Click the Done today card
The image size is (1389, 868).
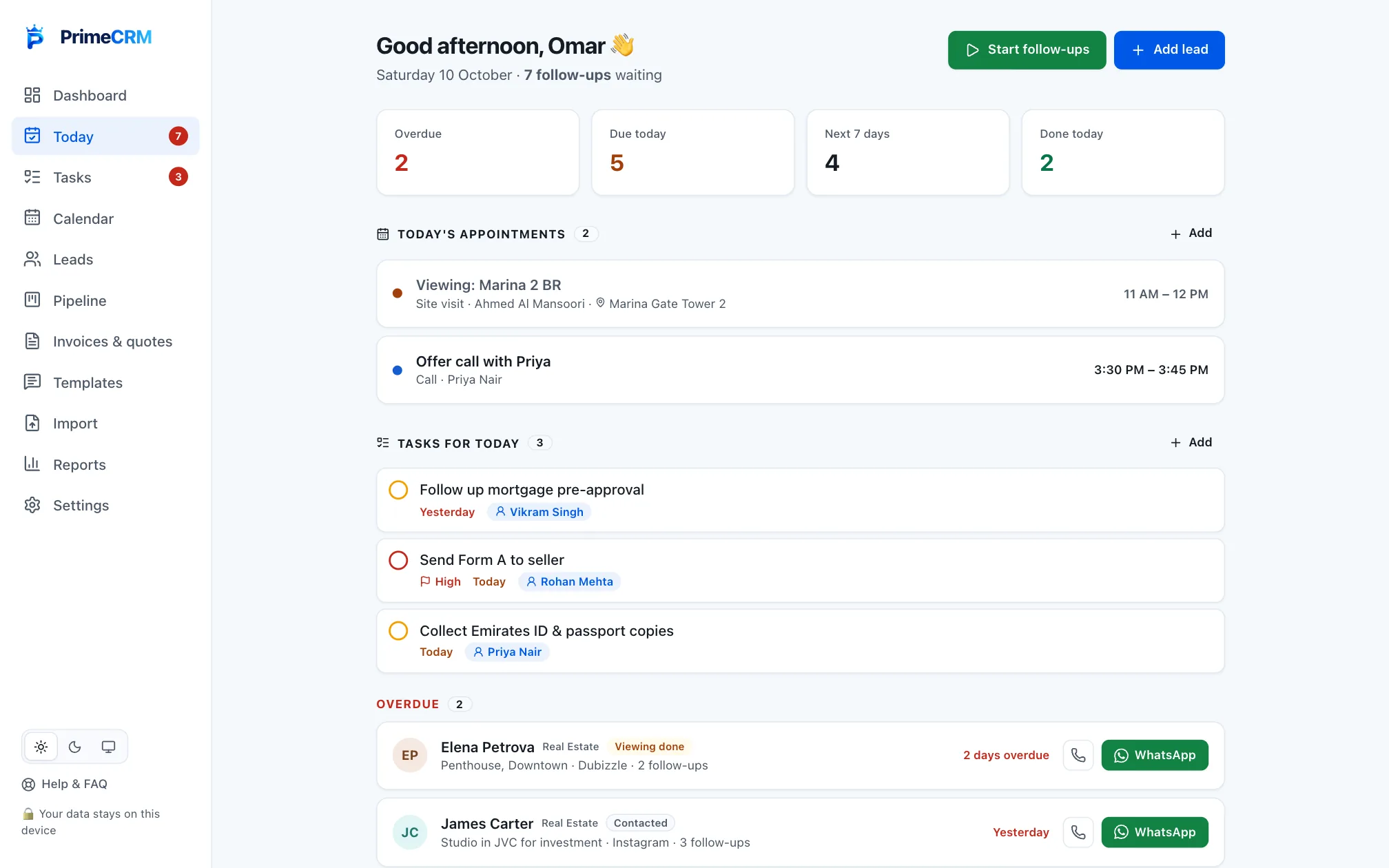(1123, 152)
